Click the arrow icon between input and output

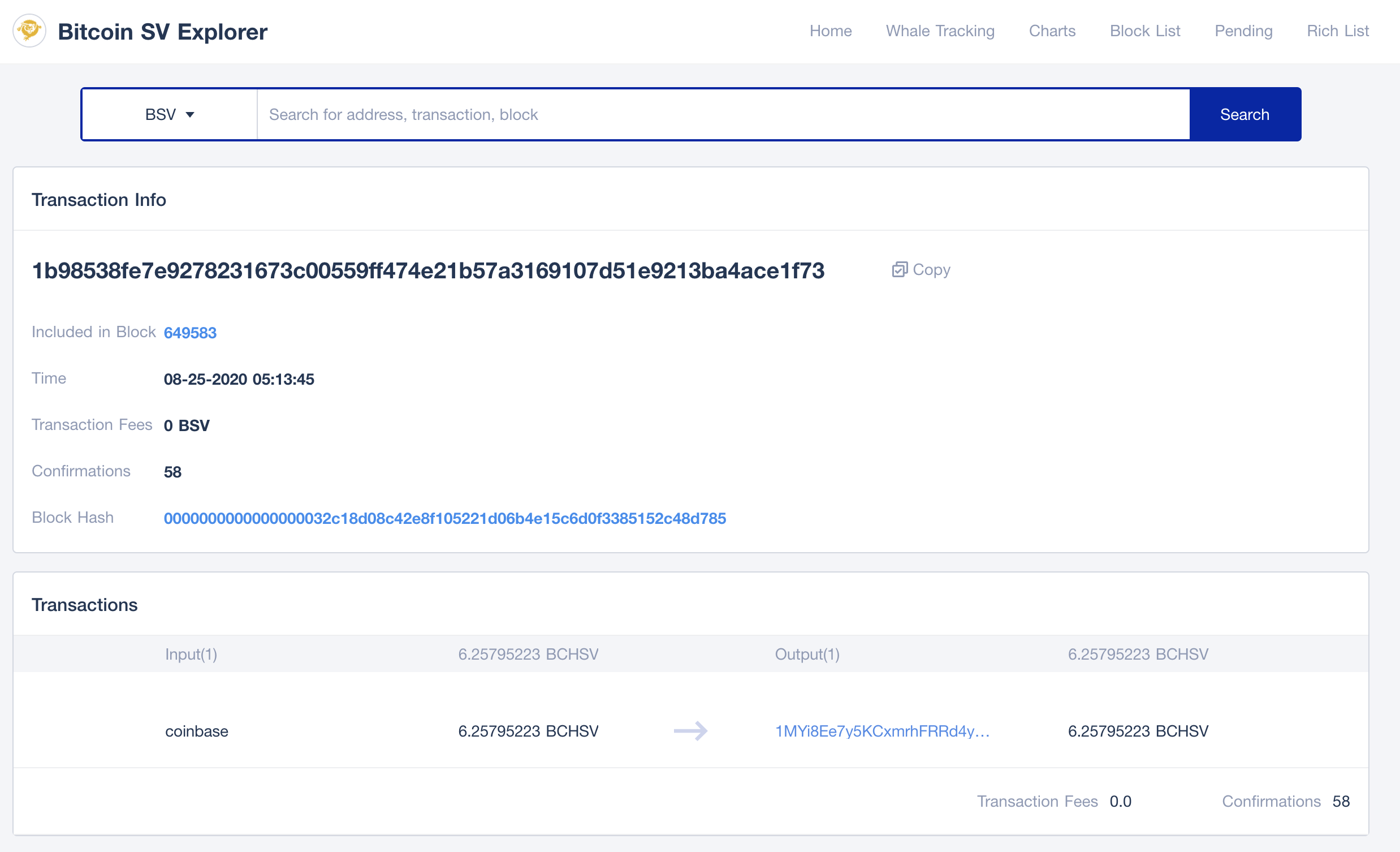click(690, 731)
